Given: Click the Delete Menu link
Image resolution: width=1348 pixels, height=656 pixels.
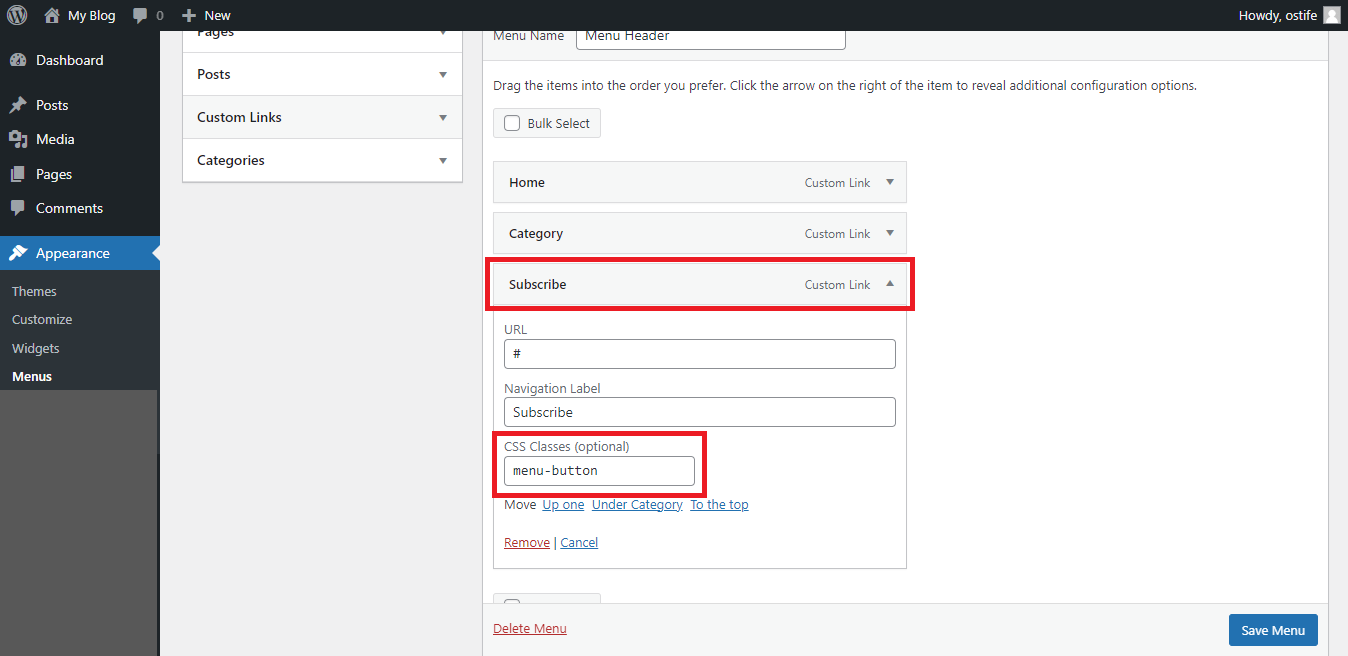Looking at the screenshot, I should click(530, 628).
